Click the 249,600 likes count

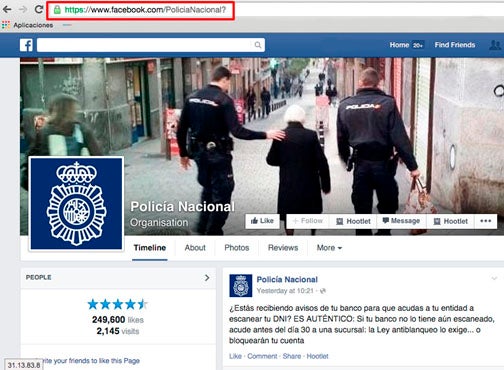pos(118,320)
